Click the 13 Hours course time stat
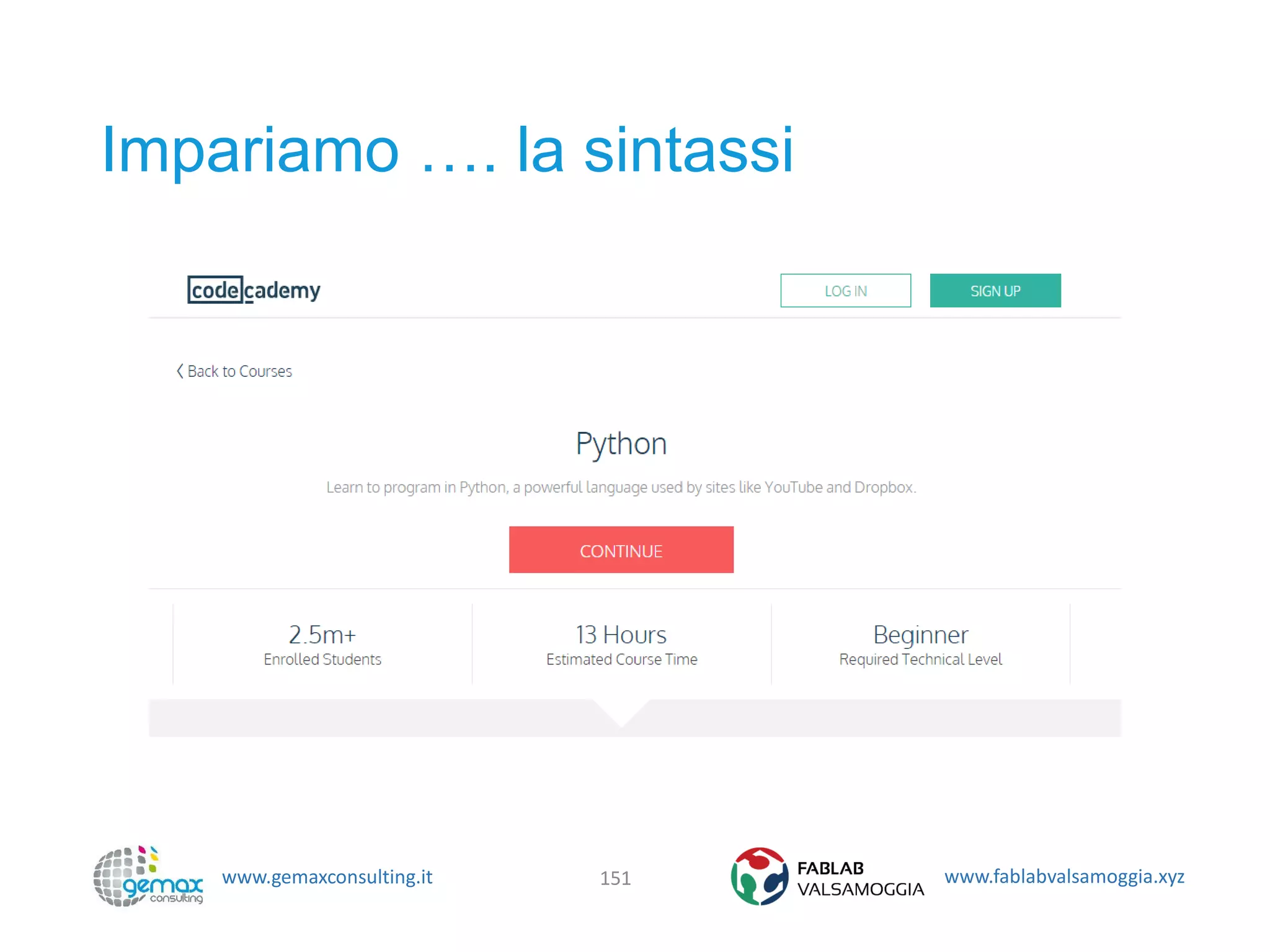1270x952 pixels. click(621, 645)
